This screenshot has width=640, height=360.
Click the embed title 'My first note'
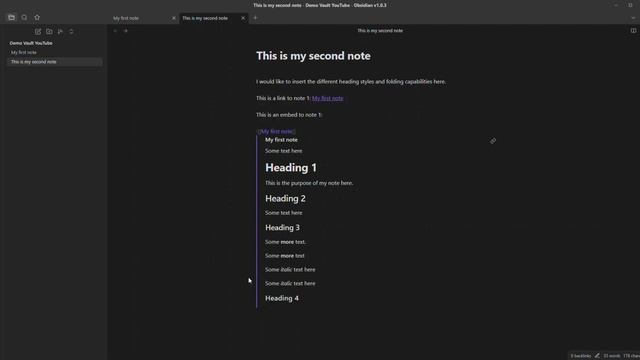(x=281, y=140)
